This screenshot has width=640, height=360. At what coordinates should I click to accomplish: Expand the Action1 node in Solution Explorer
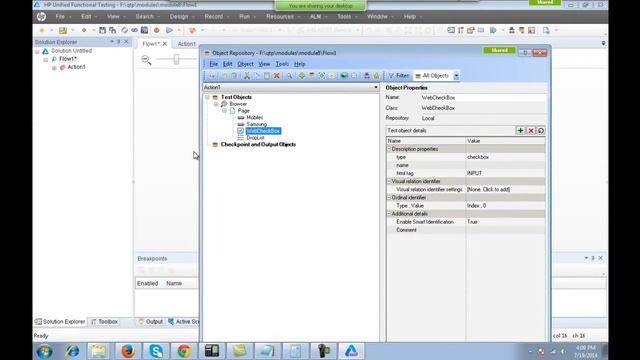pos(54,68)
